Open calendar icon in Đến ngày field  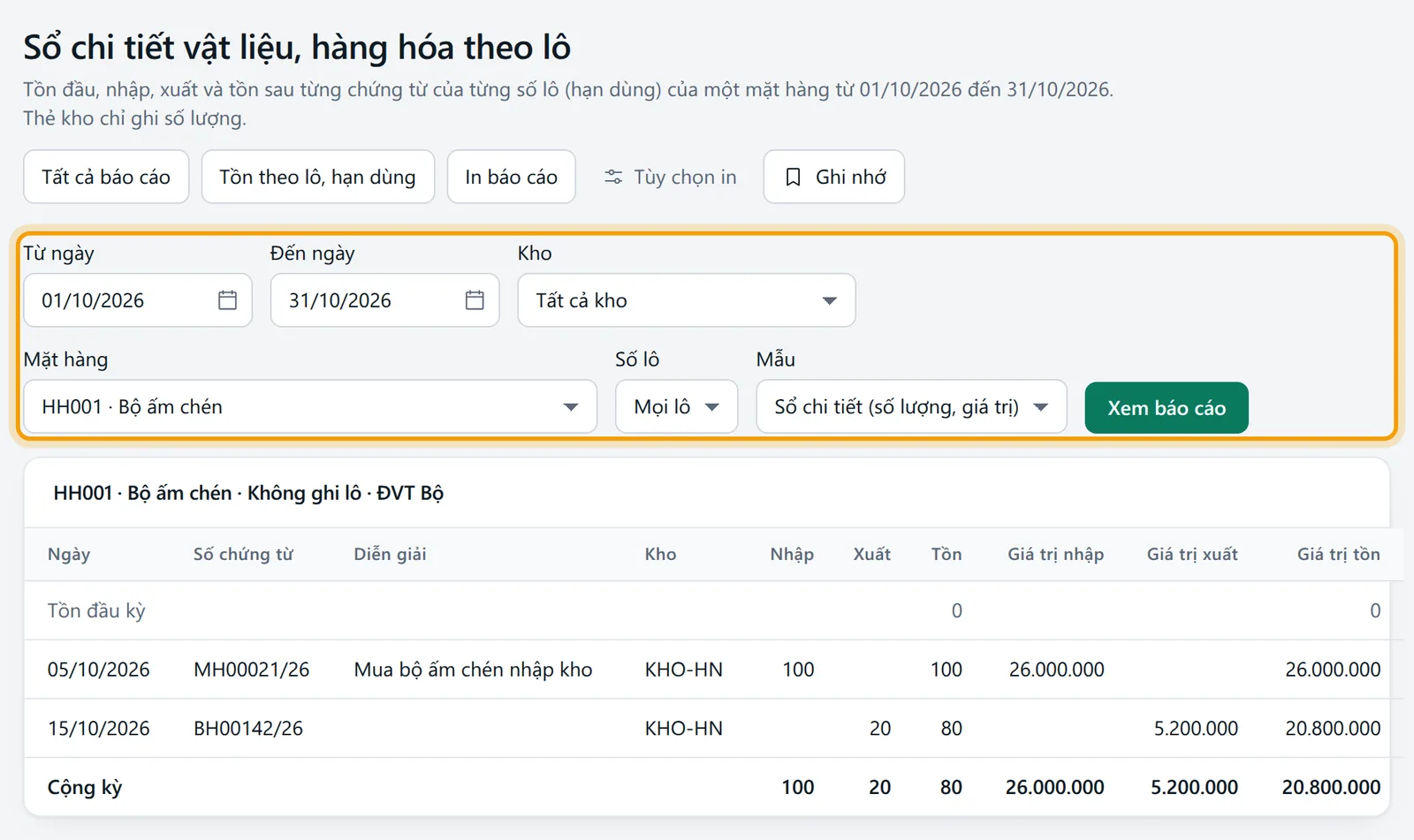pyautogui.click(x=475, y=300)
